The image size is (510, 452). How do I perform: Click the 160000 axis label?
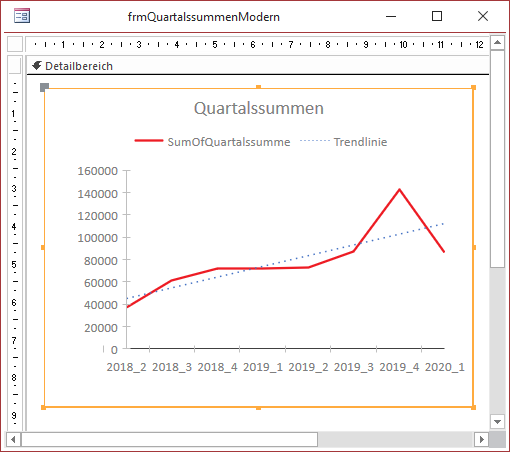(x=98, y=171)
